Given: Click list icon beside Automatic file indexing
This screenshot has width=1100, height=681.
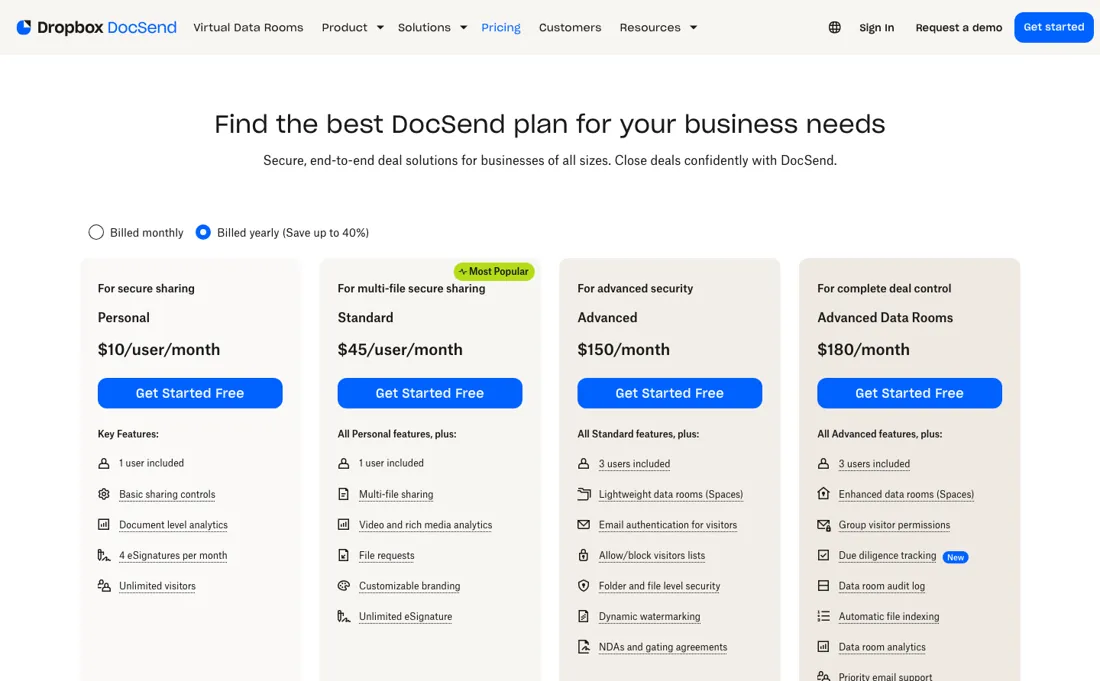Looking at the screenshot, I should pos(824,616).
